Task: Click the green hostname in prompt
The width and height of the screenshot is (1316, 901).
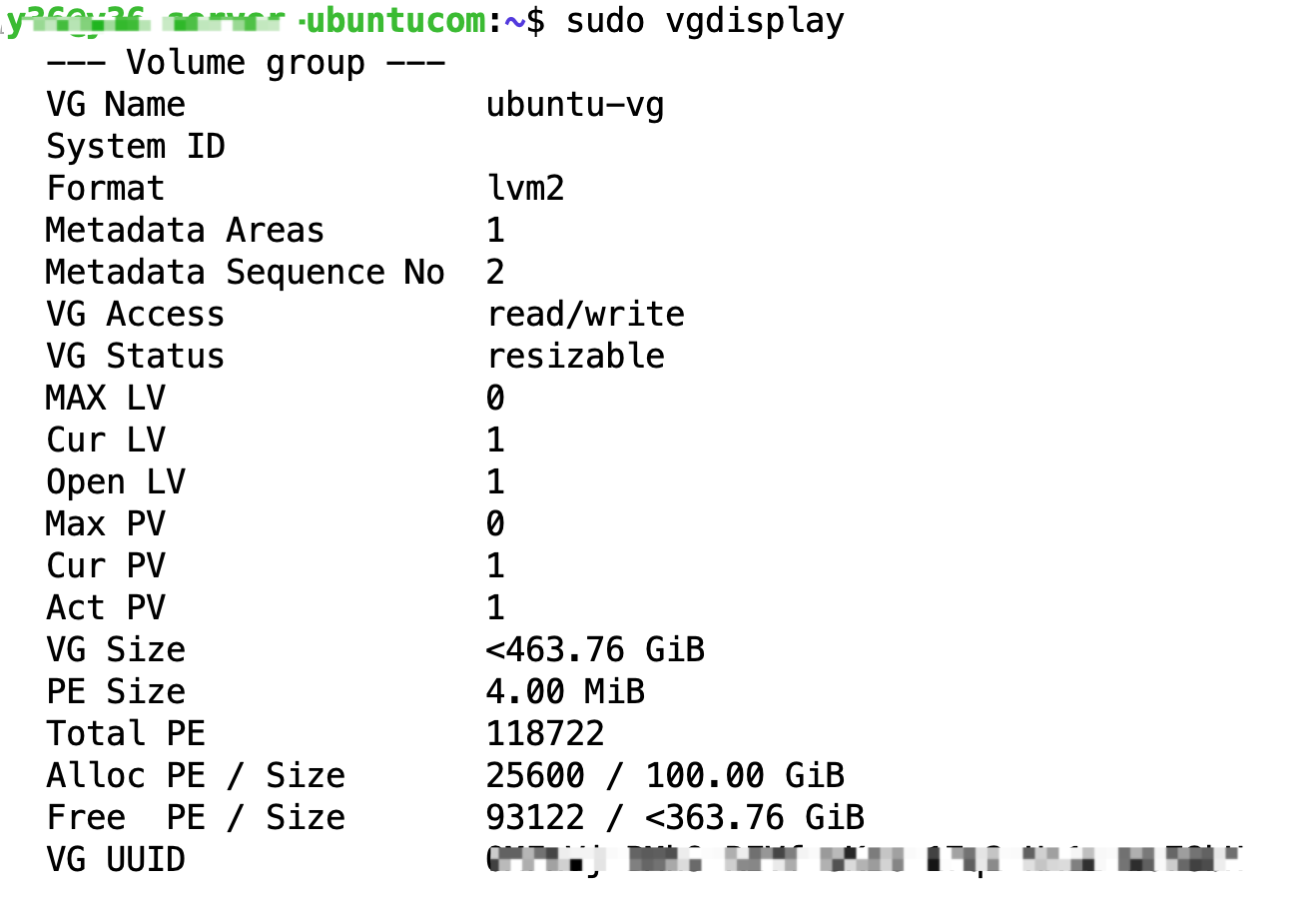Action: point(246,21)
